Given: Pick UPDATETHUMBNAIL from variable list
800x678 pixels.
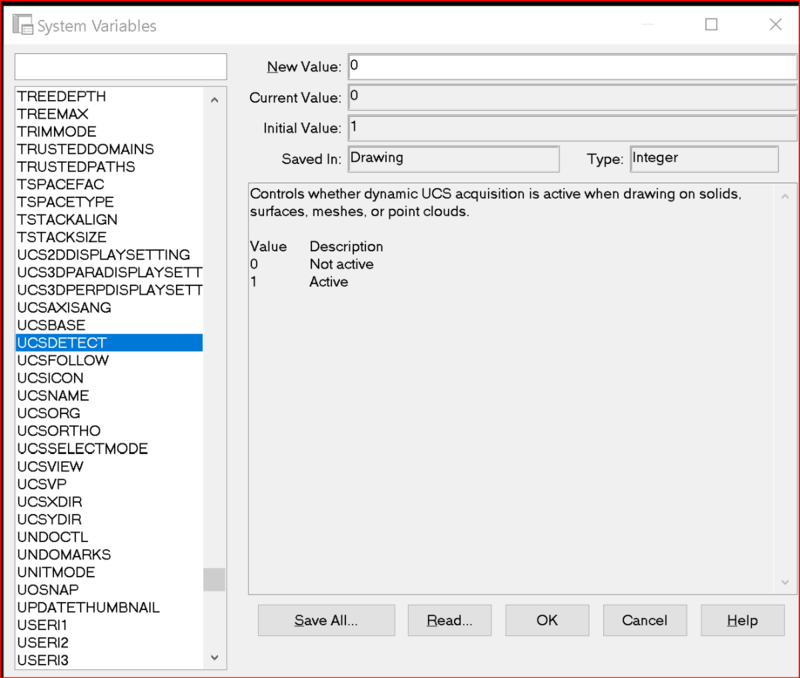Looking at the screenshot, I should point(89,607).
